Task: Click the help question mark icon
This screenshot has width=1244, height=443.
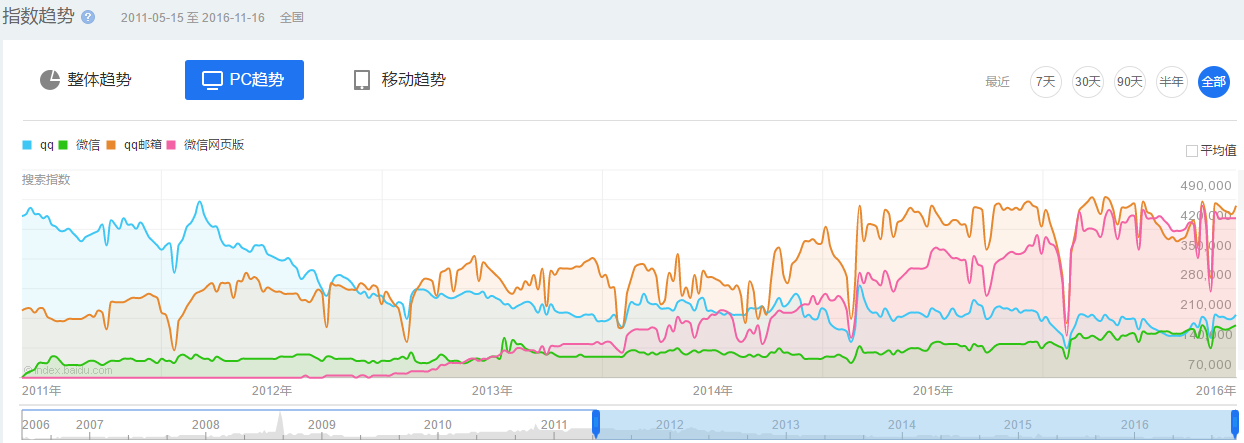Action: (88, 18)
